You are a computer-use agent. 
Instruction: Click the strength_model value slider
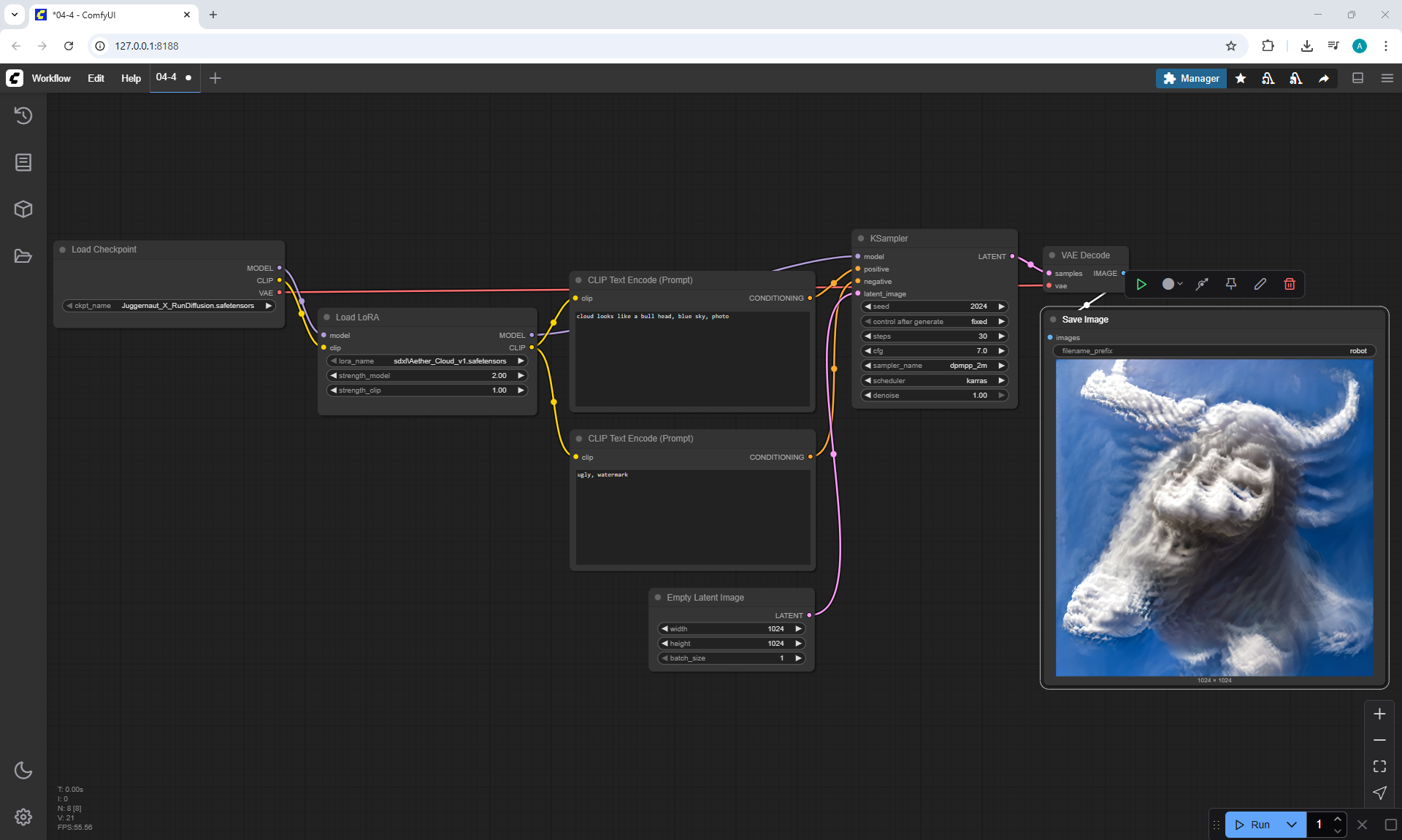coord(427,376)
